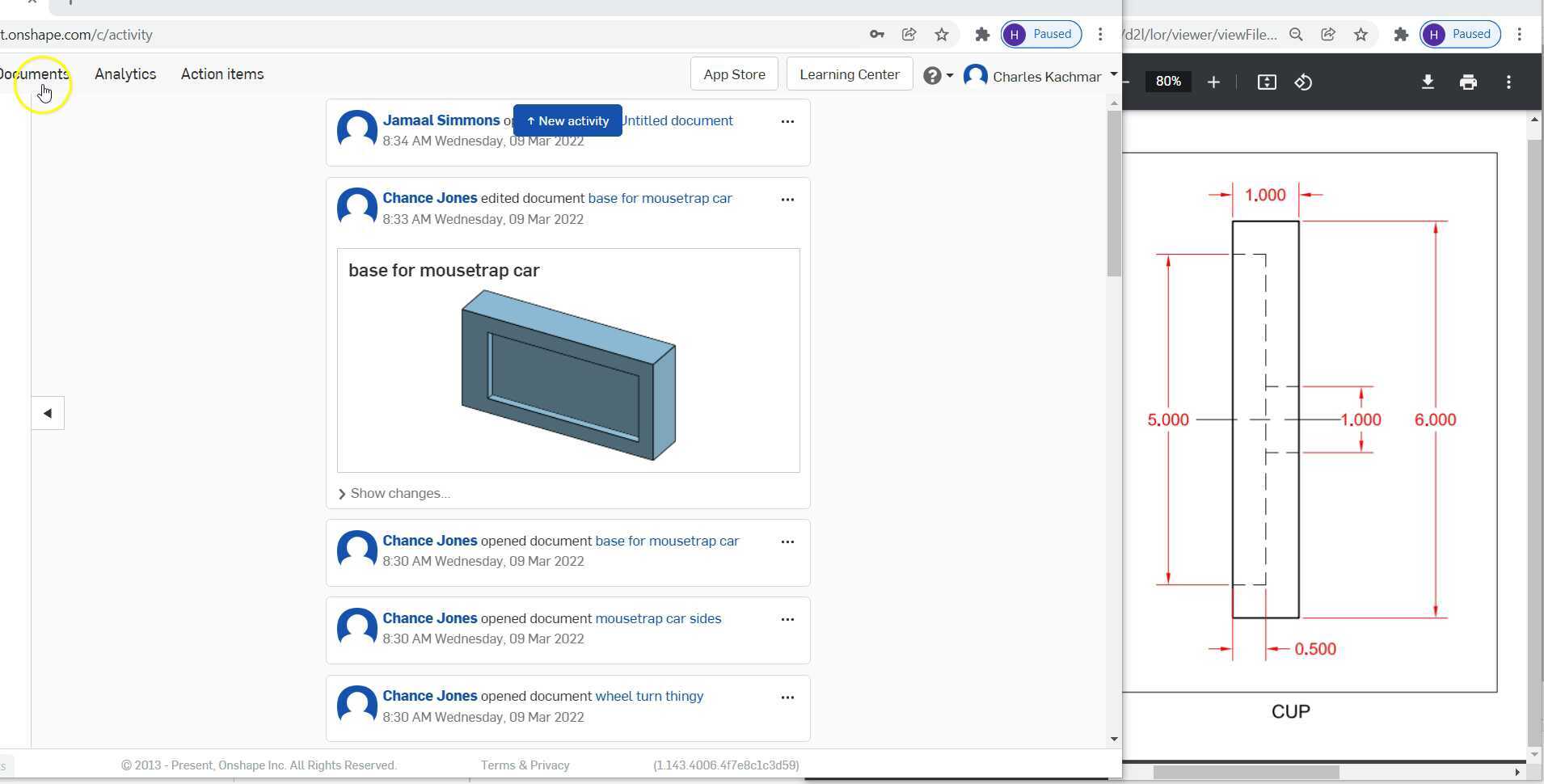Image resolution: width=1544 pixels, height=784 pixels.
Task: Open Extensions puzzle icon in the PDF window
Action: click(1401, 34)
